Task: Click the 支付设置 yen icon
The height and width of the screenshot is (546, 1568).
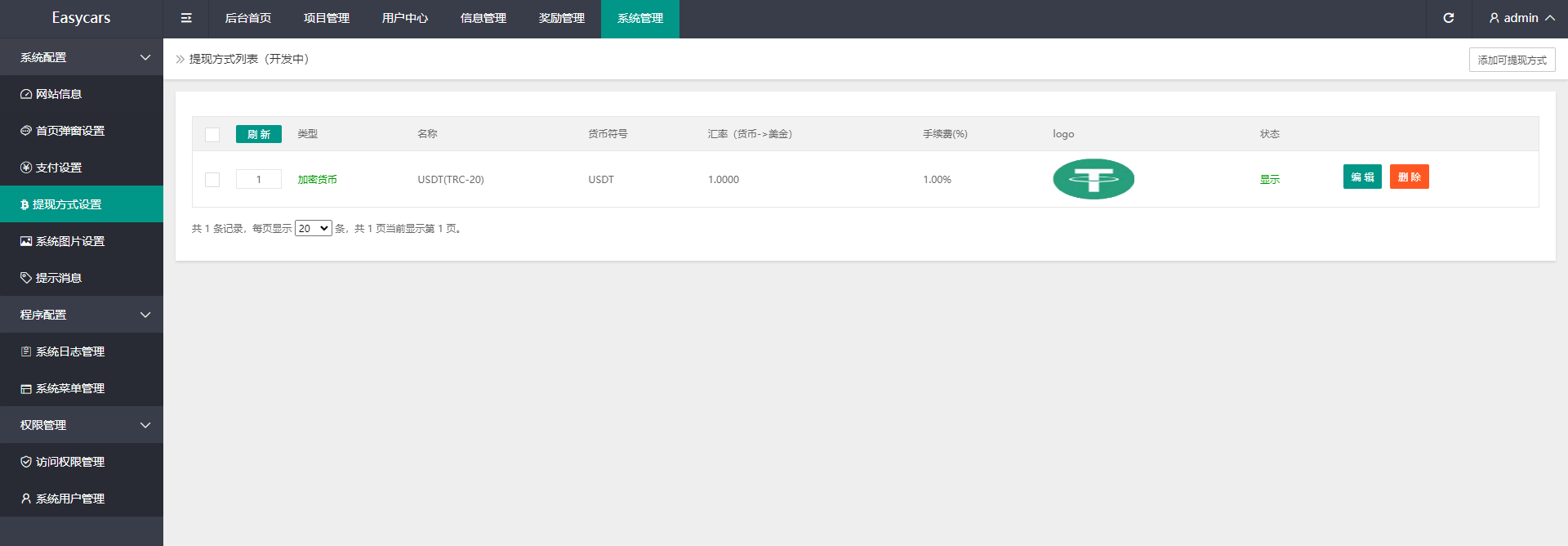Action: [x=26, y=168]
